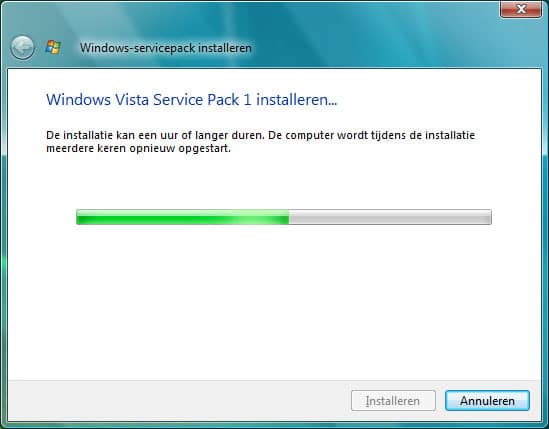Click the word 'Vista' in the blue heading

[132, 99]
